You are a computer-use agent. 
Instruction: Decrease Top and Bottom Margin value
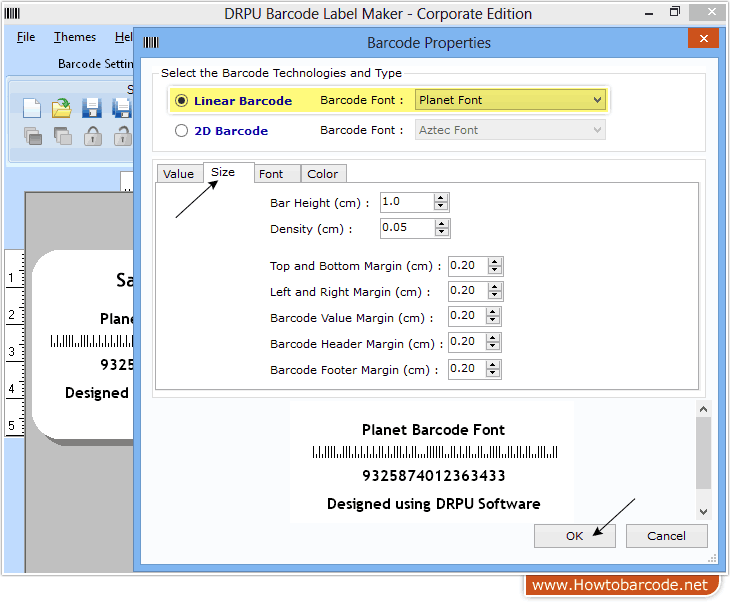[494, 270]
